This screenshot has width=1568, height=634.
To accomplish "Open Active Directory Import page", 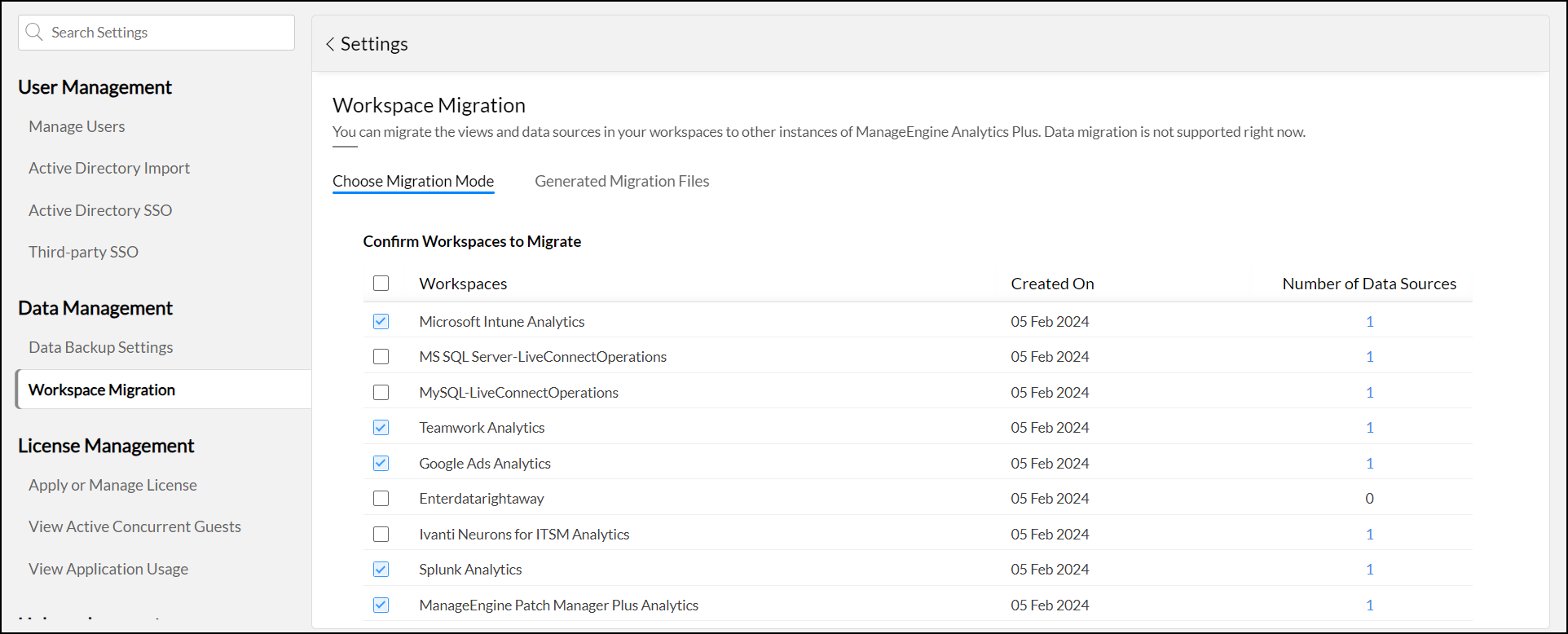I will pyautogui.click(x=109, y=168).
